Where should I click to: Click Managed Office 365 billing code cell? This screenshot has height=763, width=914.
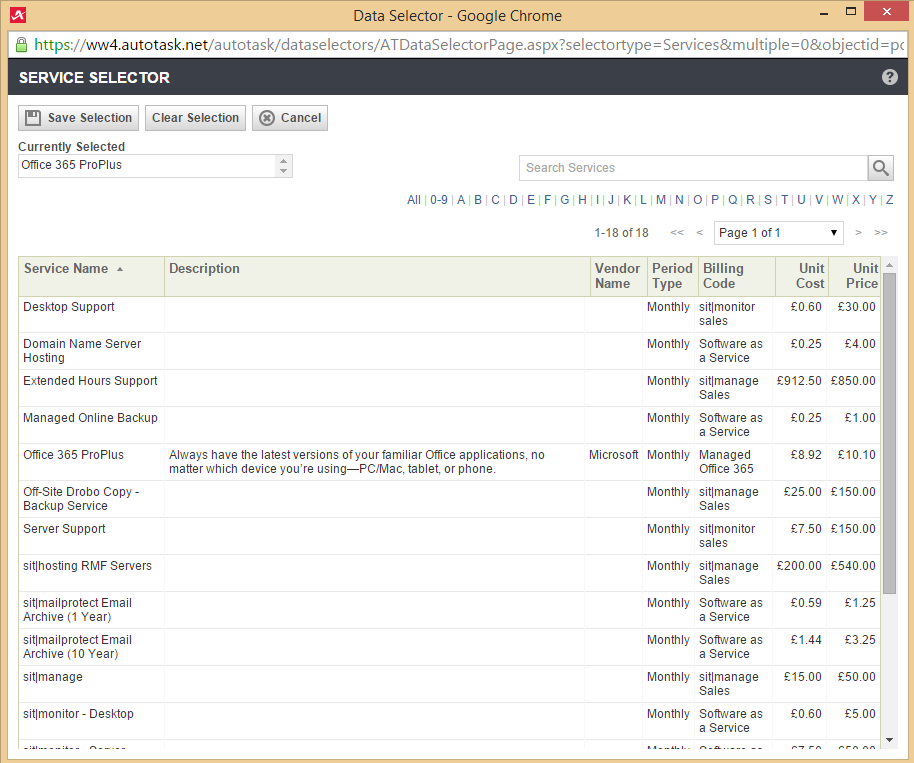click(726, 462)
